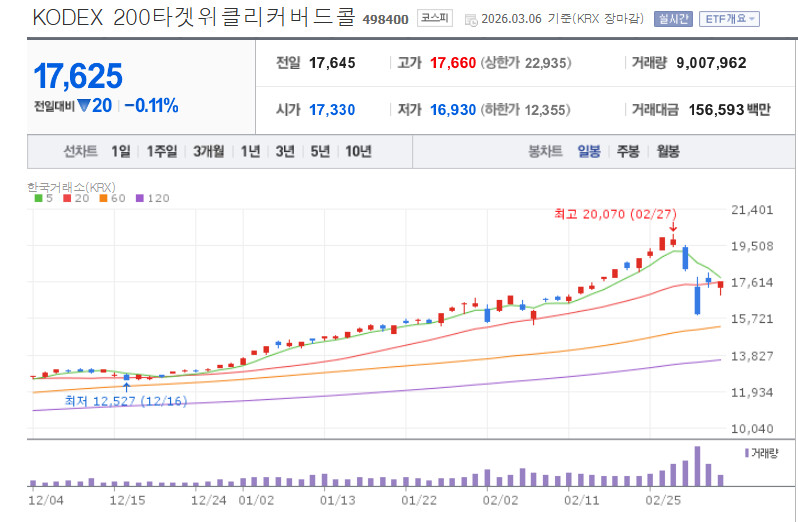Select the 3년 chart range
The width and height of the screenshot is (798, 522).
click(285, 151)
